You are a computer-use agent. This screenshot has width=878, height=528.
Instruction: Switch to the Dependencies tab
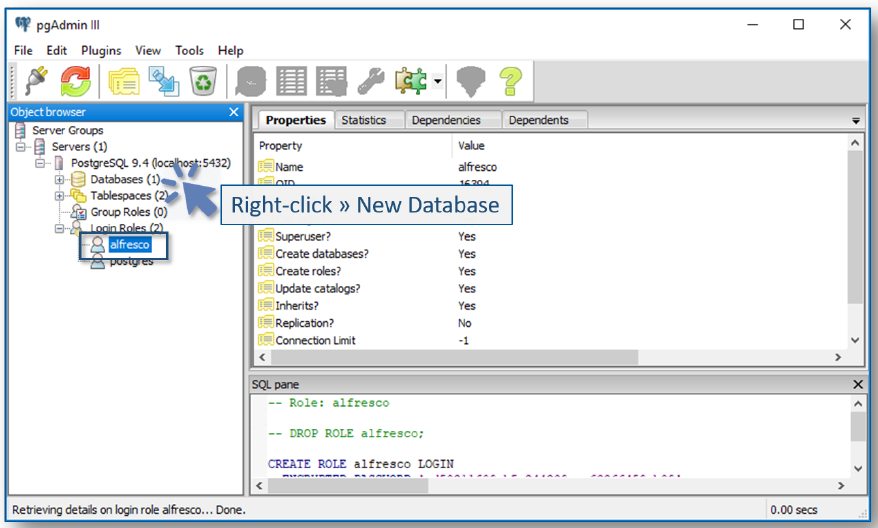coord(446,120)
